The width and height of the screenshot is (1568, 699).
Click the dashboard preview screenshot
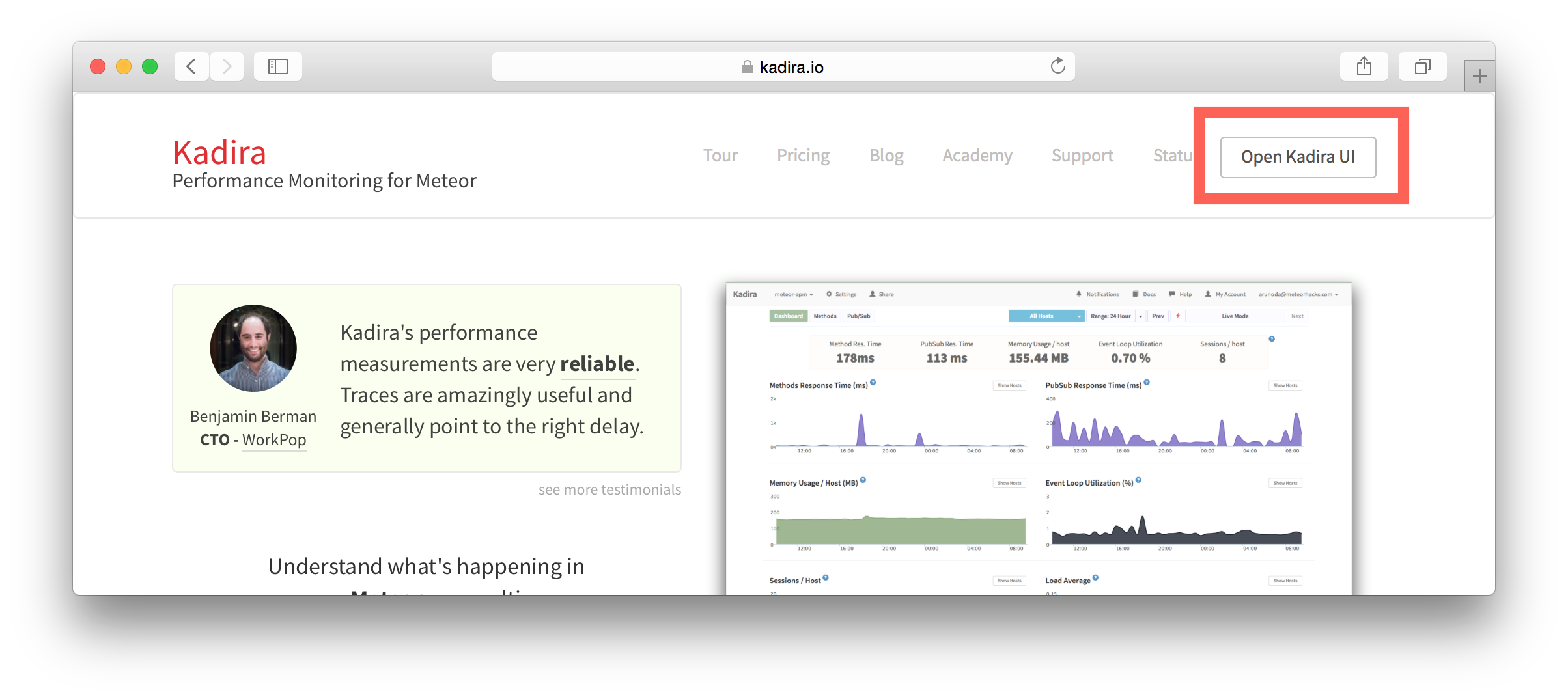click(1039, 439)
